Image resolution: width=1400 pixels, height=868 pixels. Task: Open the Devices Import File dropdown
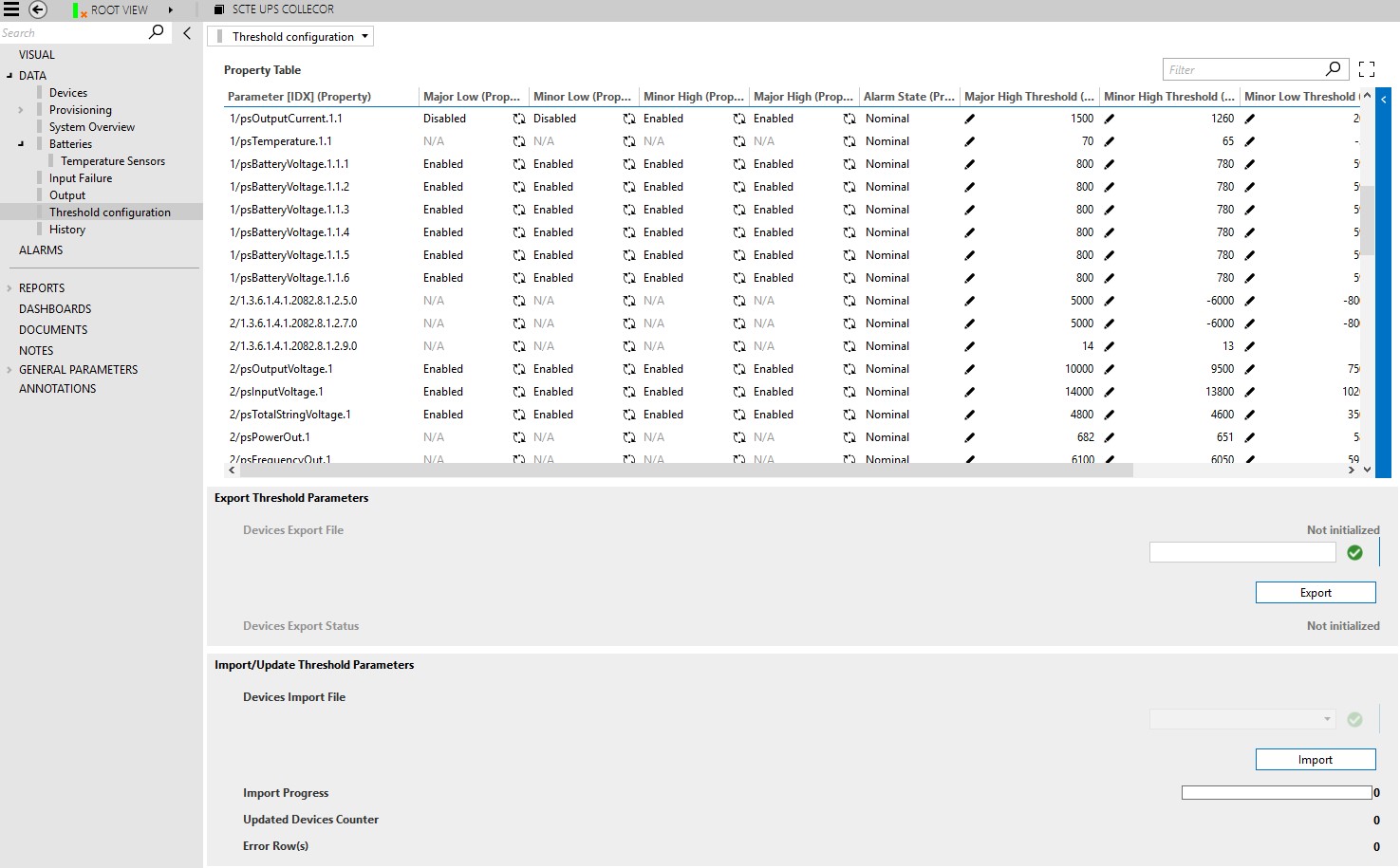(1328, 719)
